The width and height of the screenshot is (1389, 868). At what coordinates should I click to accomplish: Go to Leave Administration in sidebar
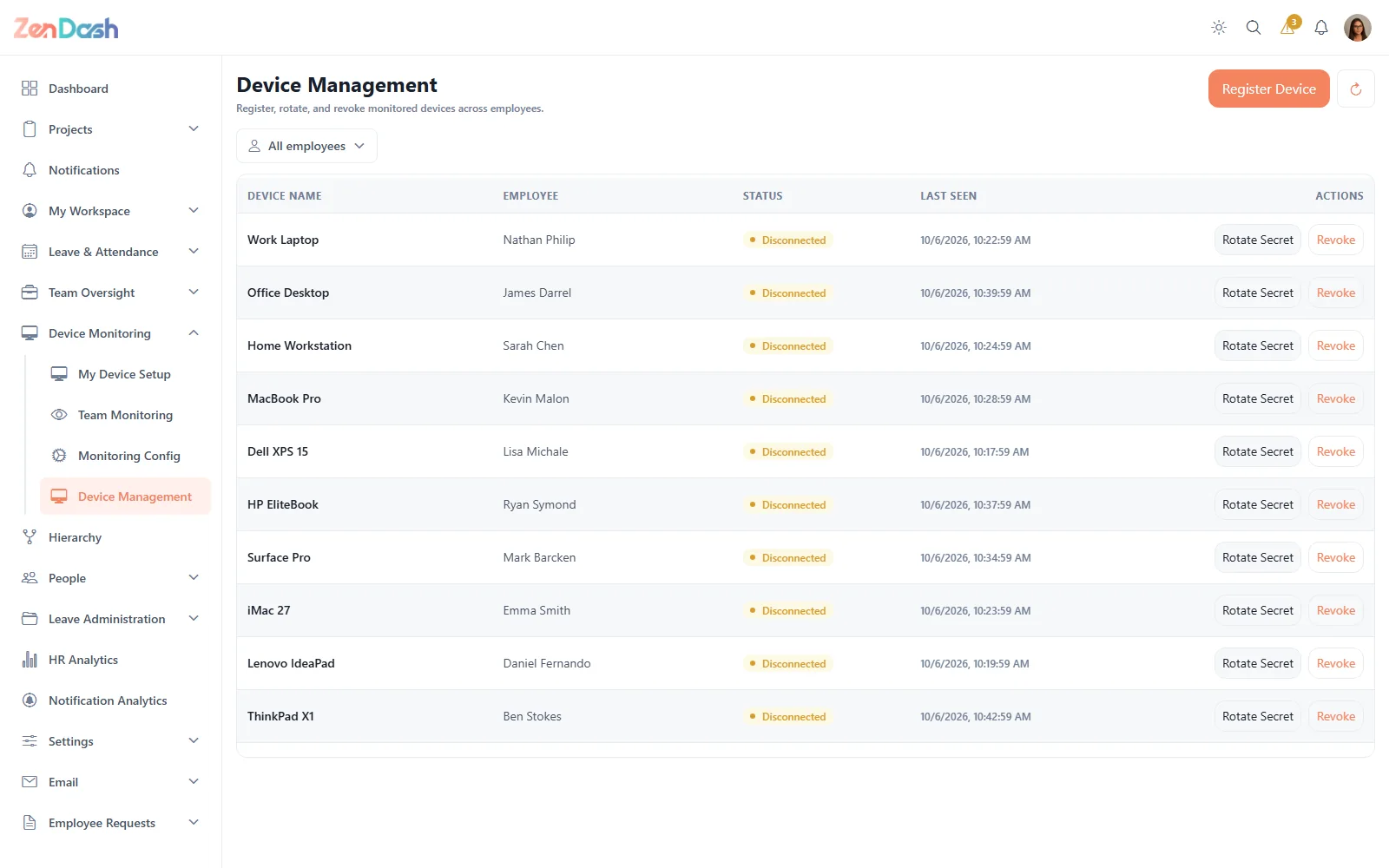111,619
